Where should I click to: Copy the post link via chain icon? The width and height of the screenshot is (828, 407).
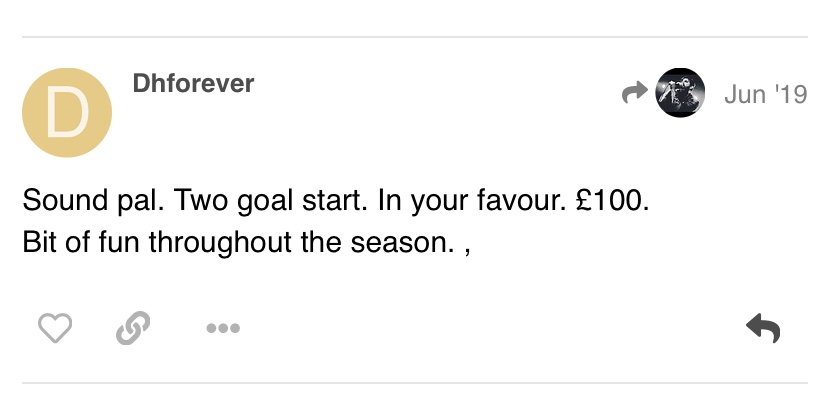pos(133,328)
